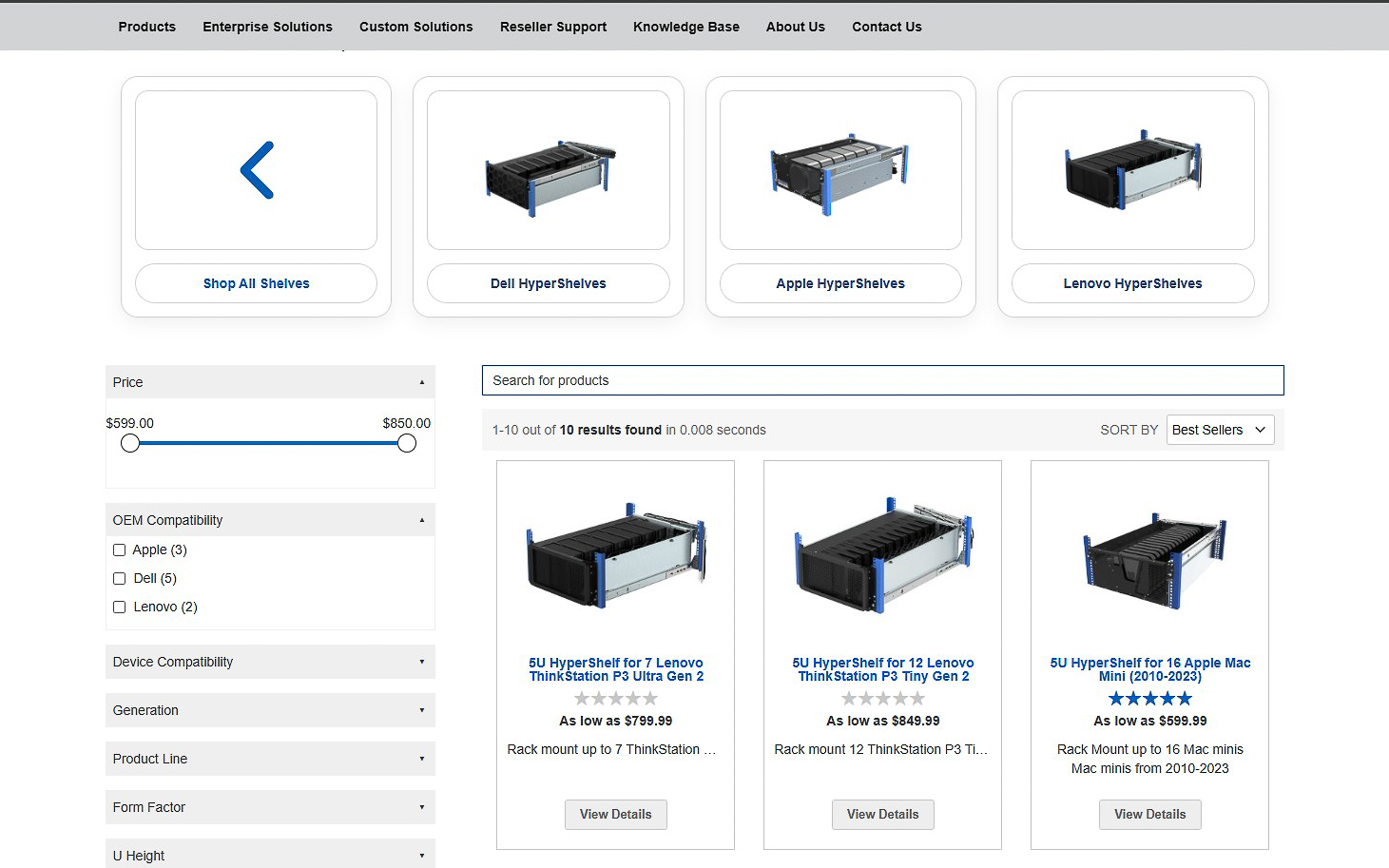Choose the Apple HyperShelves button
Image resolution: width=1389 pixels, height=868 pixels.
[840, 283]
